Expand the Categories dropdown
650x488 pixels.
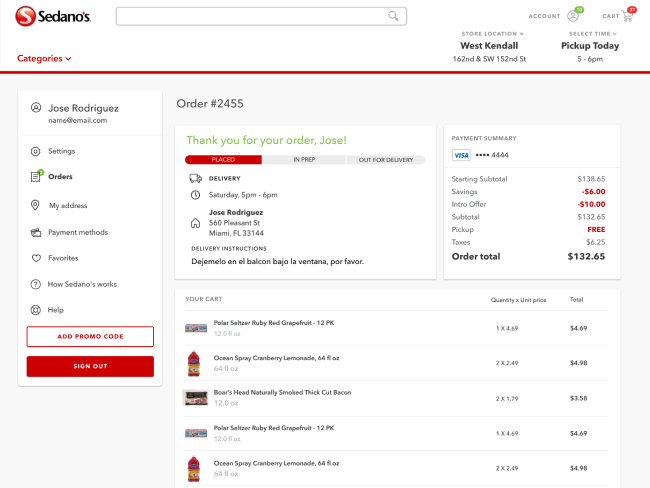tap(45, 58)
